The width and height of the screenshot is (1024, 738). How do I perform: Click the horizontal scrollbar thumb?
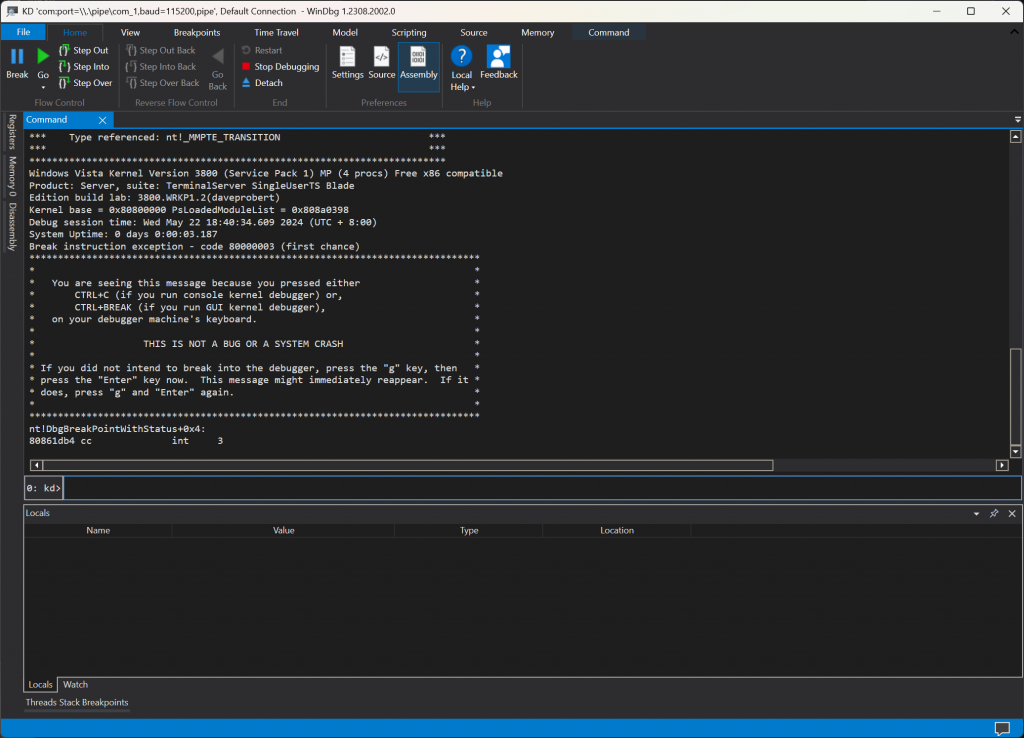pyautogui.click(x=408, y=465)
